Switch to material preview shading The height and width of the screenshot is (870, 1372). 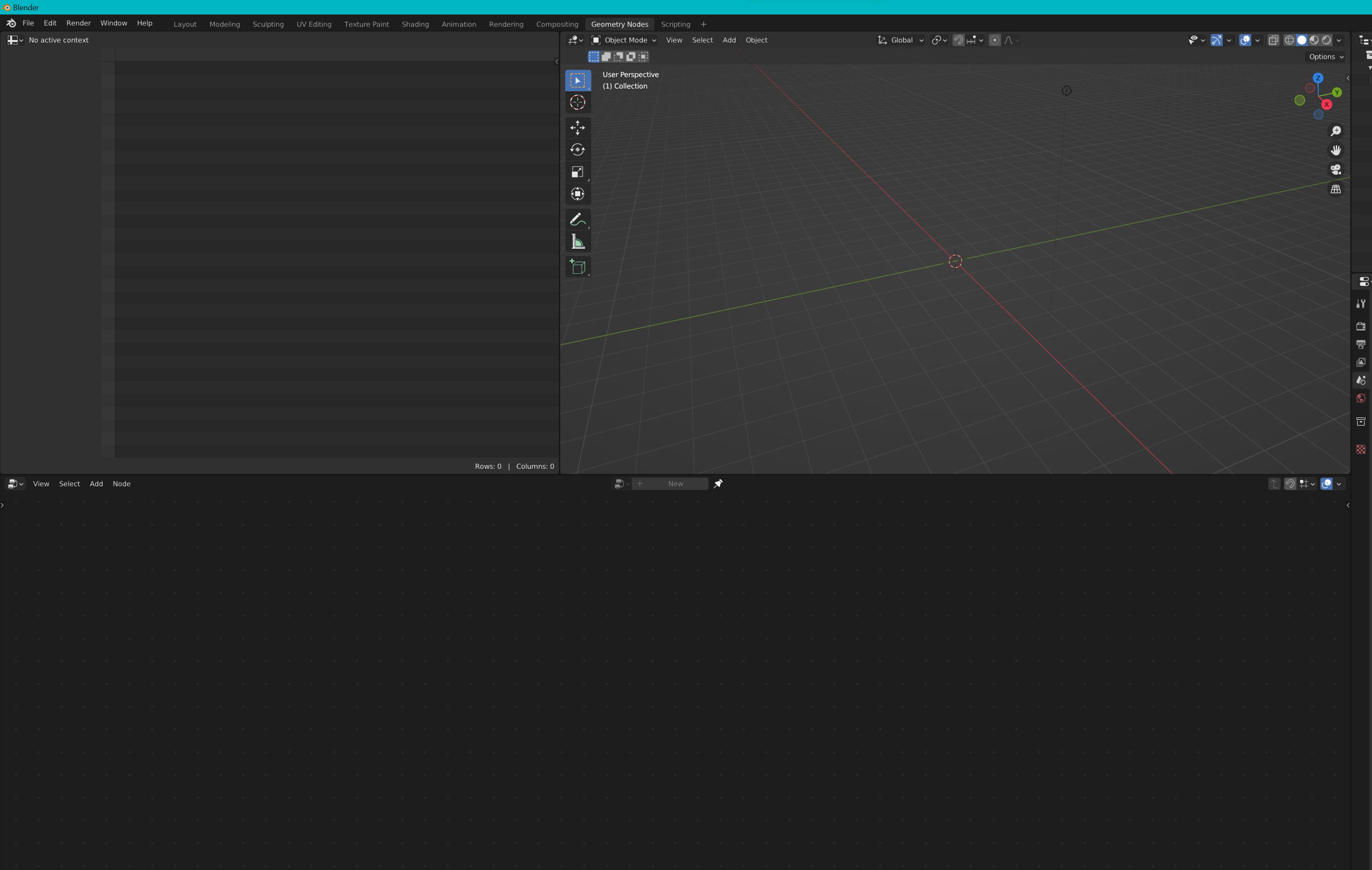(x=1315, y=40)
